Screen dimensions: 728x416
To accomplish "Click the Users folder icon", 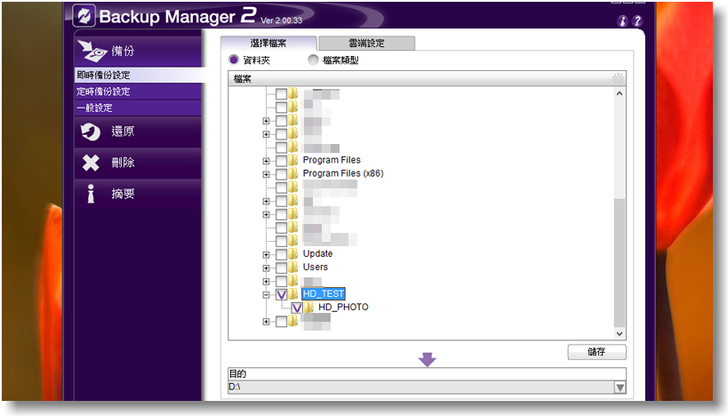I will pyautogui.click(x=293, y=267).
